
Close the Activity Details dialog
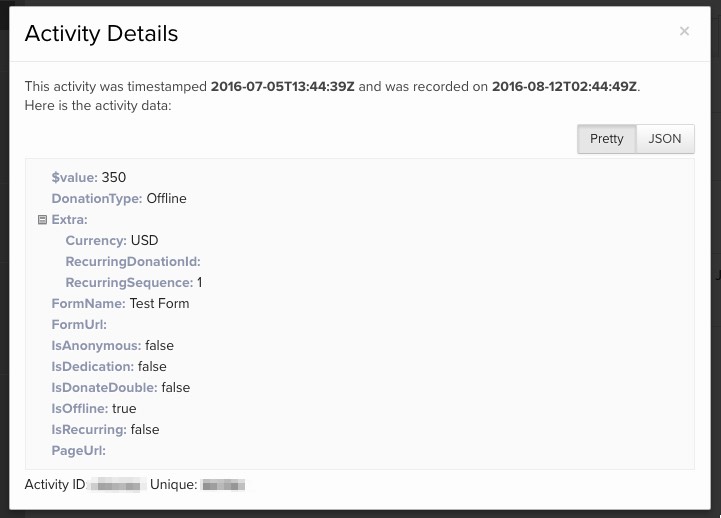[684, 31]
